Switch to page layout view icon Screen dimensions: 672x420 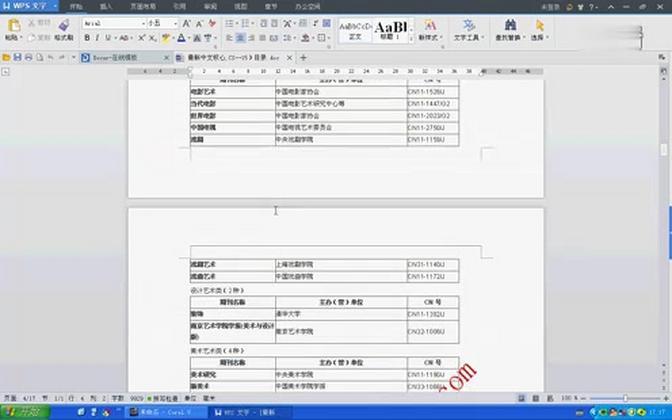tap(522, 399)
